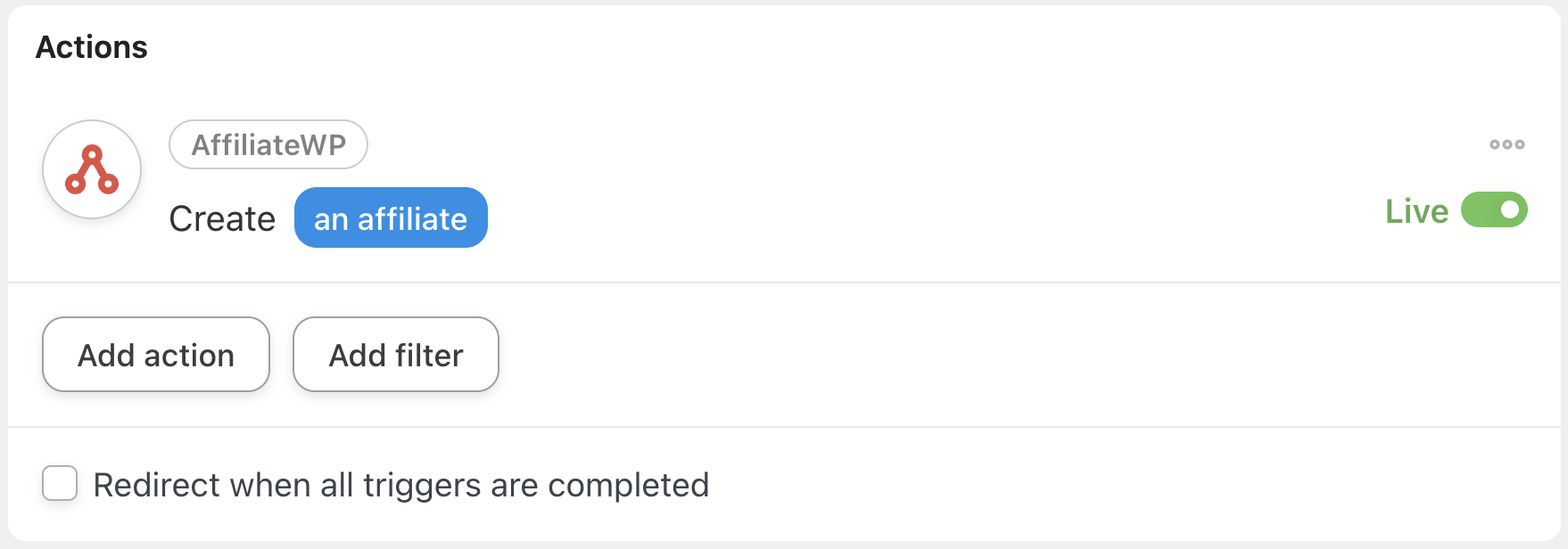The width and height of the screenshot is (1568, 549).
Task: Click the AffiliateWP red logo icon
Action: [92, 169]
